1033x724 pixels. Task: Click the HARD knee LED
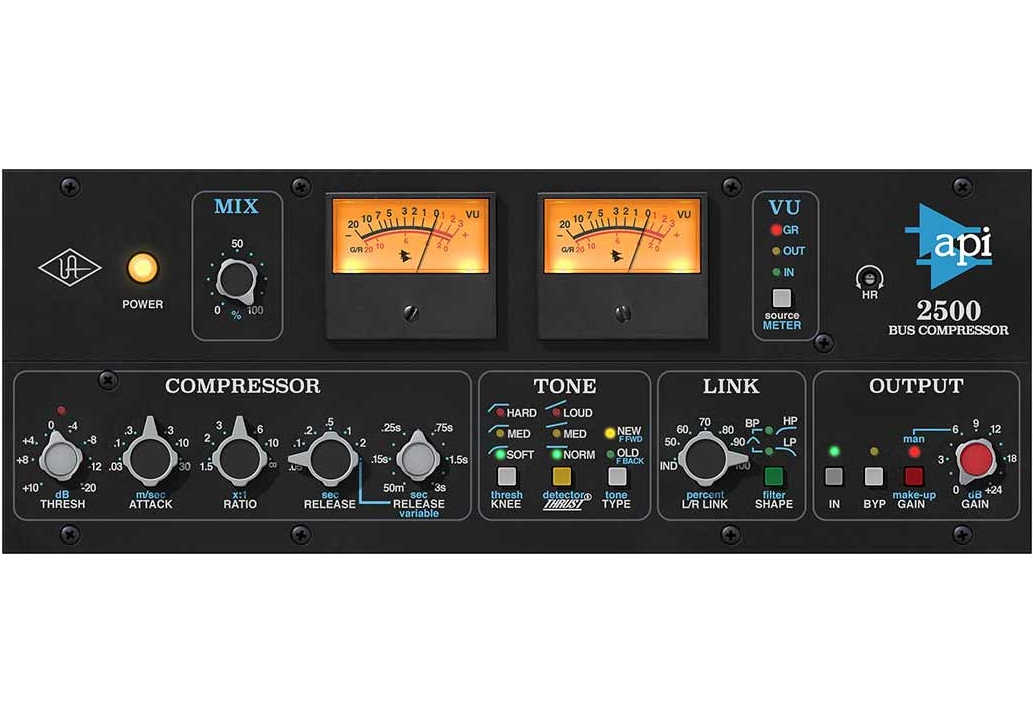500,413
